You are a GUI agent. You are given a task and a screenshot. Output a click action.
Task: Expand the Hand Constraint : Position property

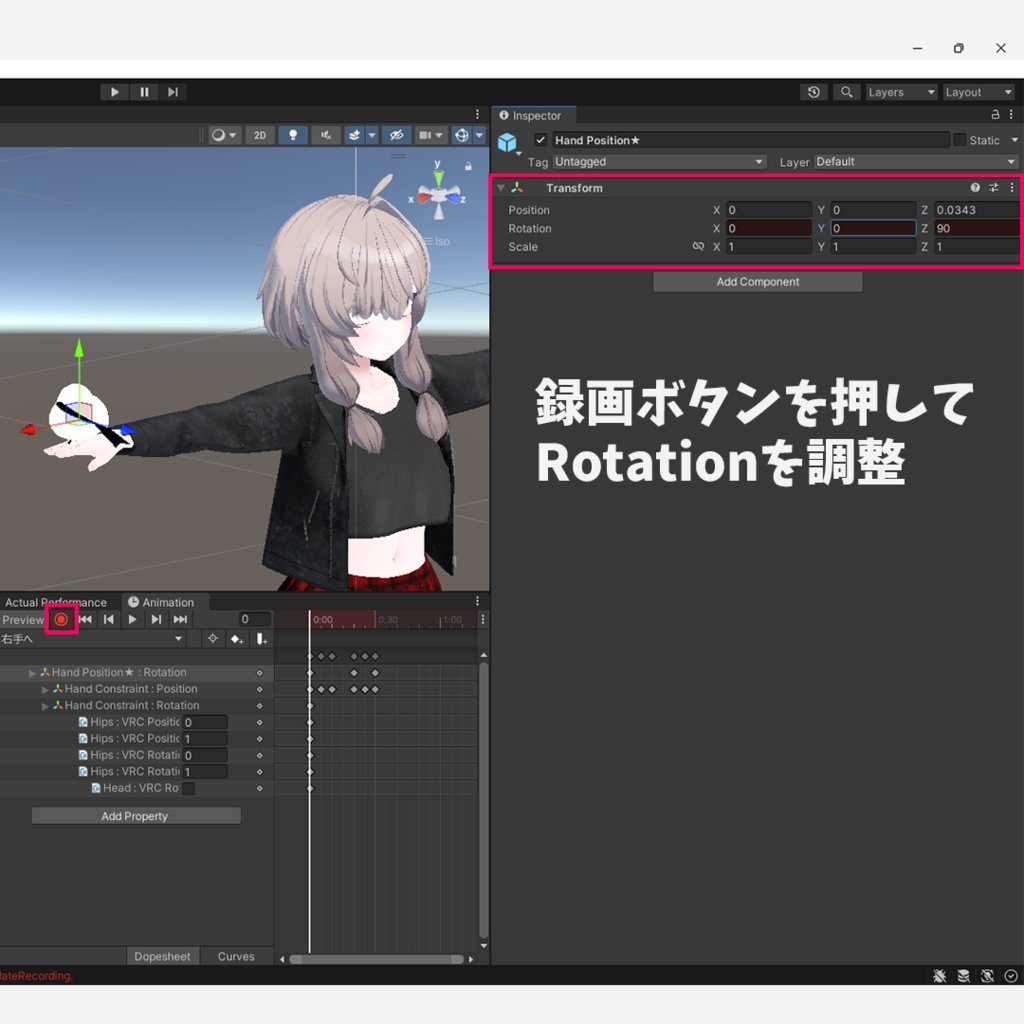point(45,688)
